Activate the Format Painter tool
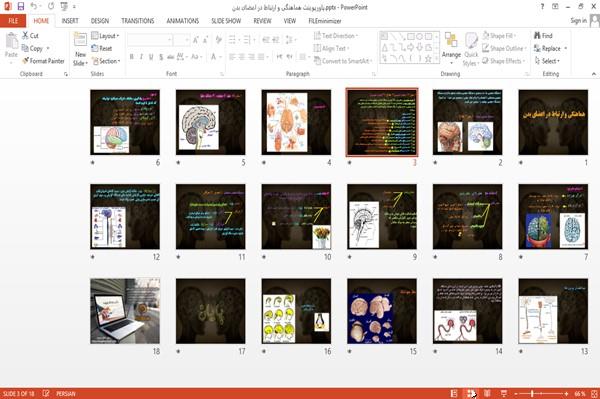This screenshot has width=600, height=399. [43, 61]
